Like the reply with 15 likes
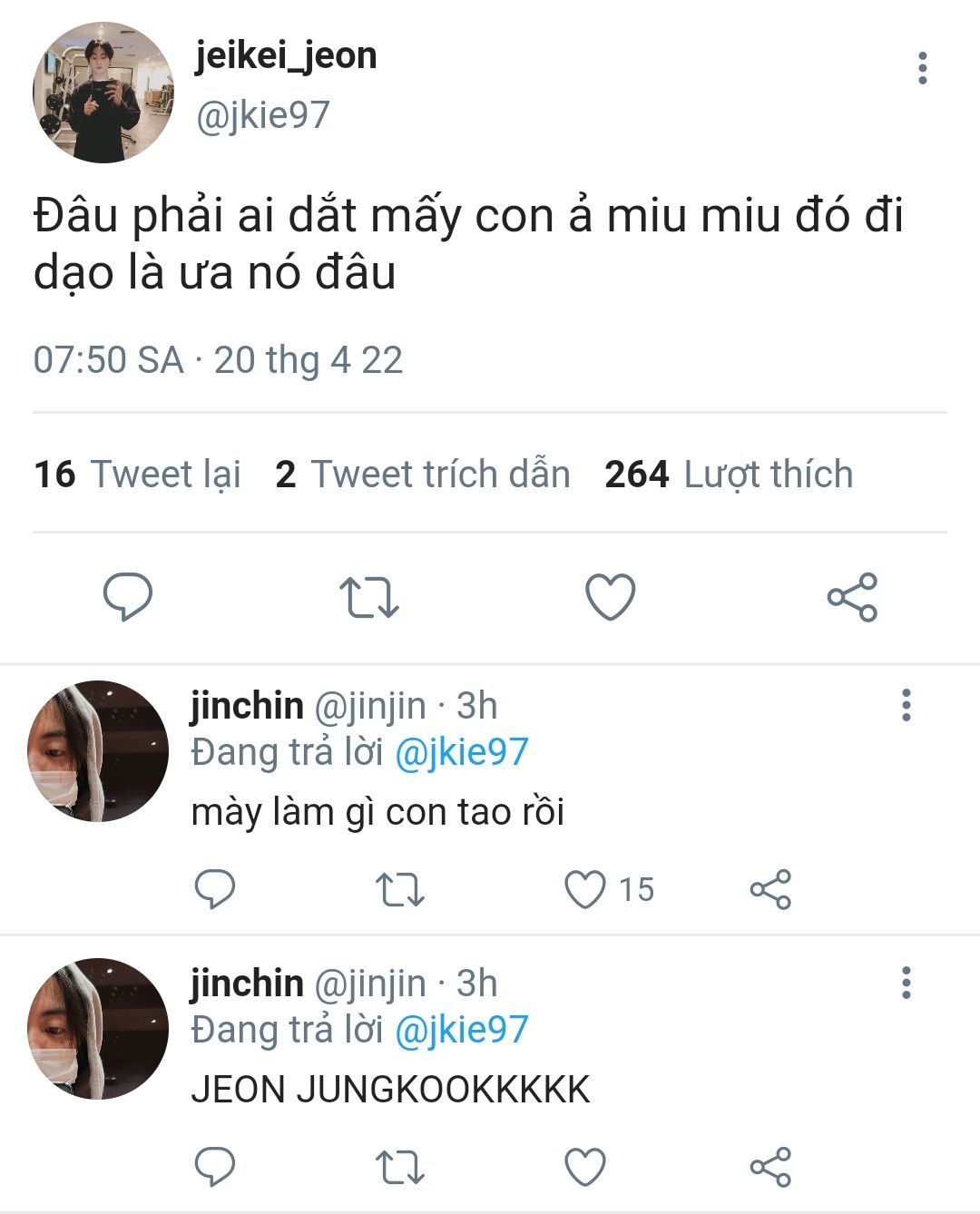Image resolution: width=980 pixels, height=1214 pixels. 585,889
